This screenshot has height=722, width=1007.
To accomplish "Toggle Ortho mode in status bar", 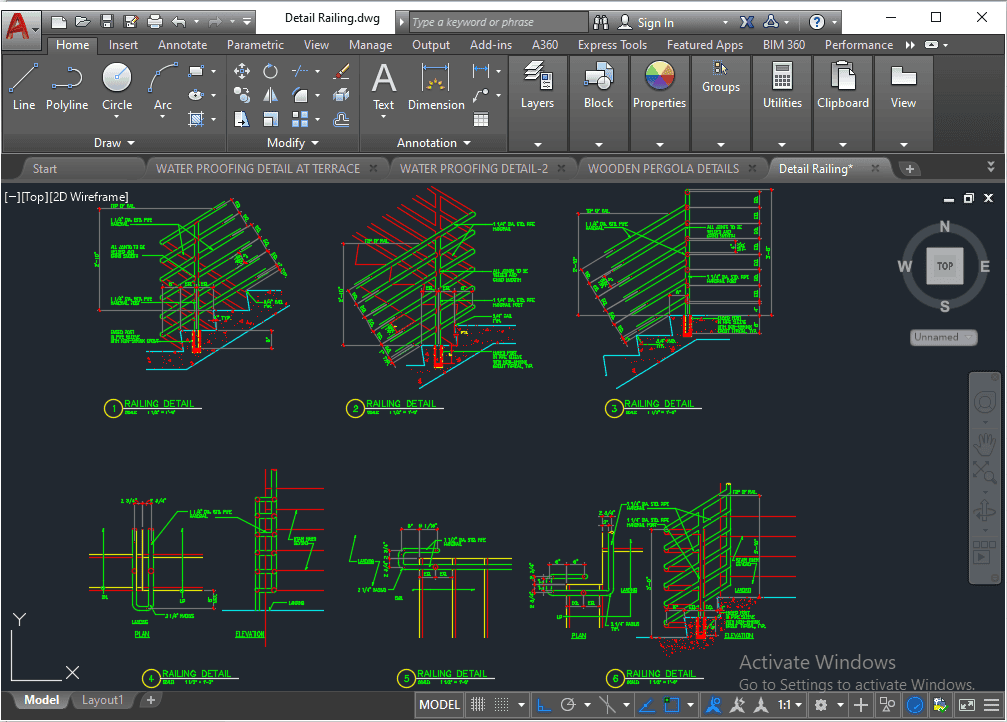I will point(544,705).
